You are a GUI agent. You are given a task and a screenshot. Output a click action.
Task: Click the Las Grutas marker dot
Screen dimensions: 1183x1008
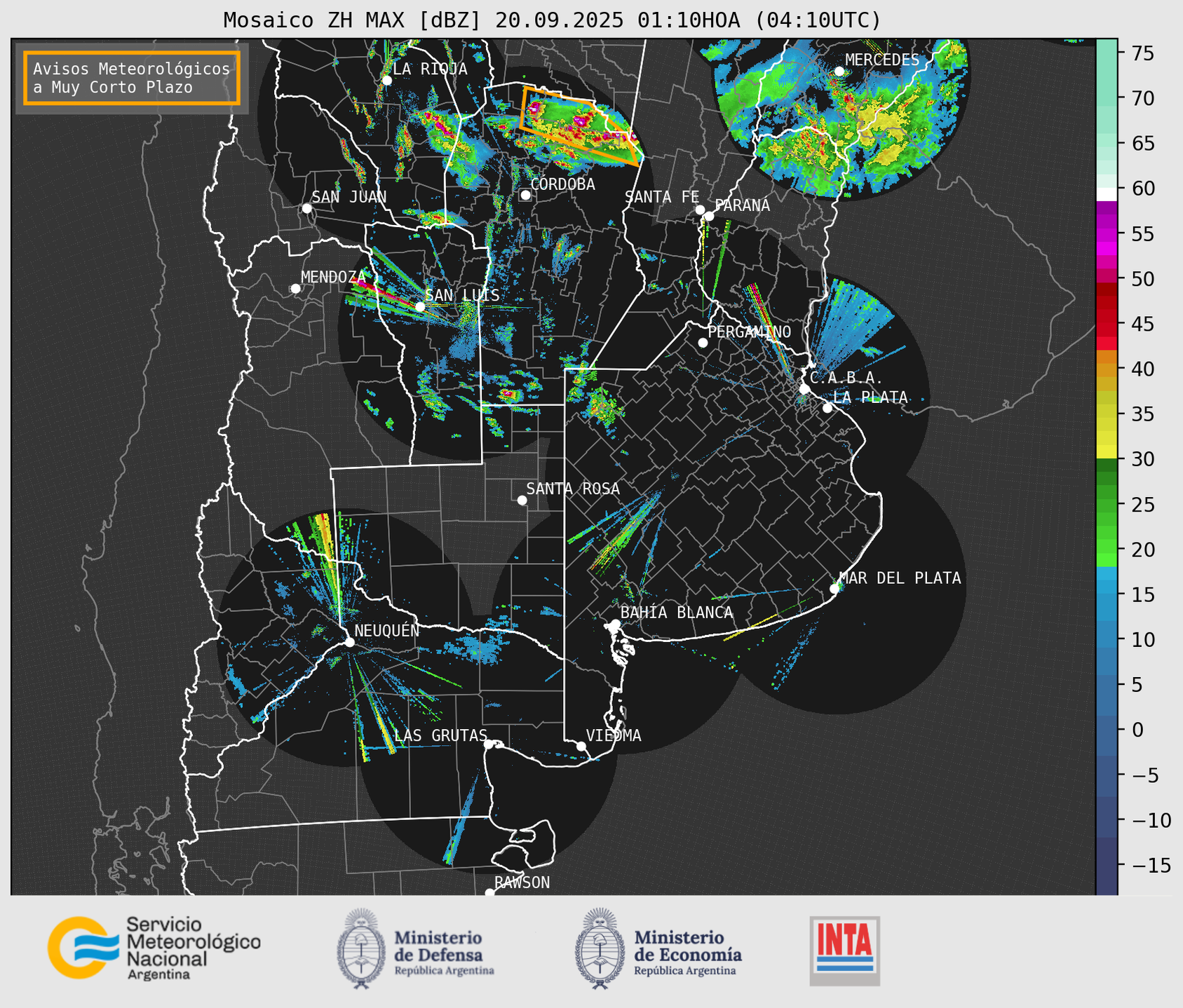pyautogui.click(x=489, y=744)
